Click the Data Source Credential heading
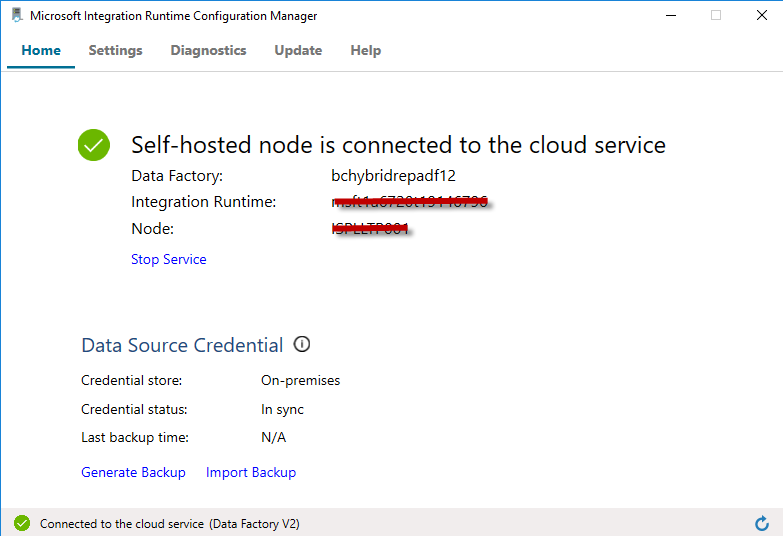783x536 pixels. tap(182, 345)
